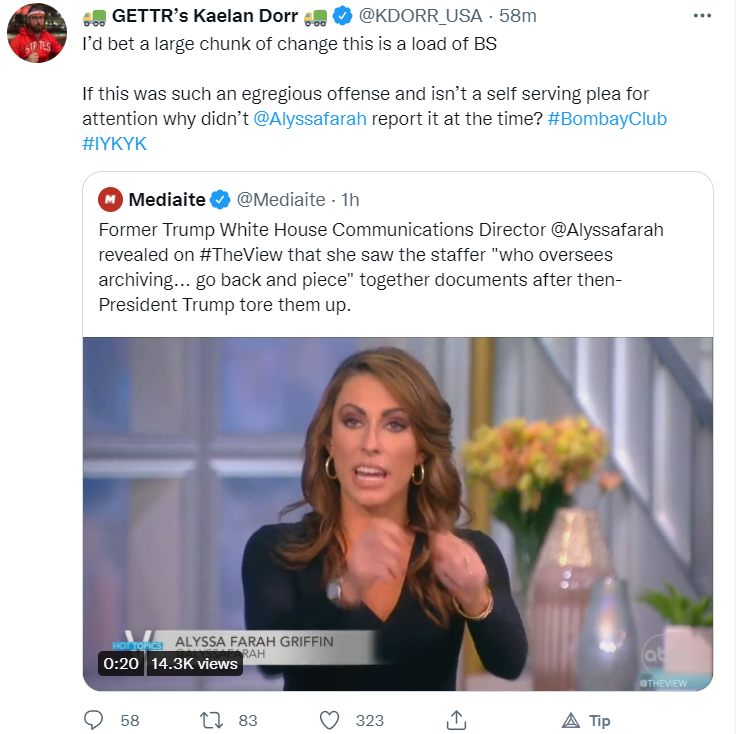Screen dimensions: 737x734
Task: Like the tweet with the heart icon
Action: pos(329,720)
